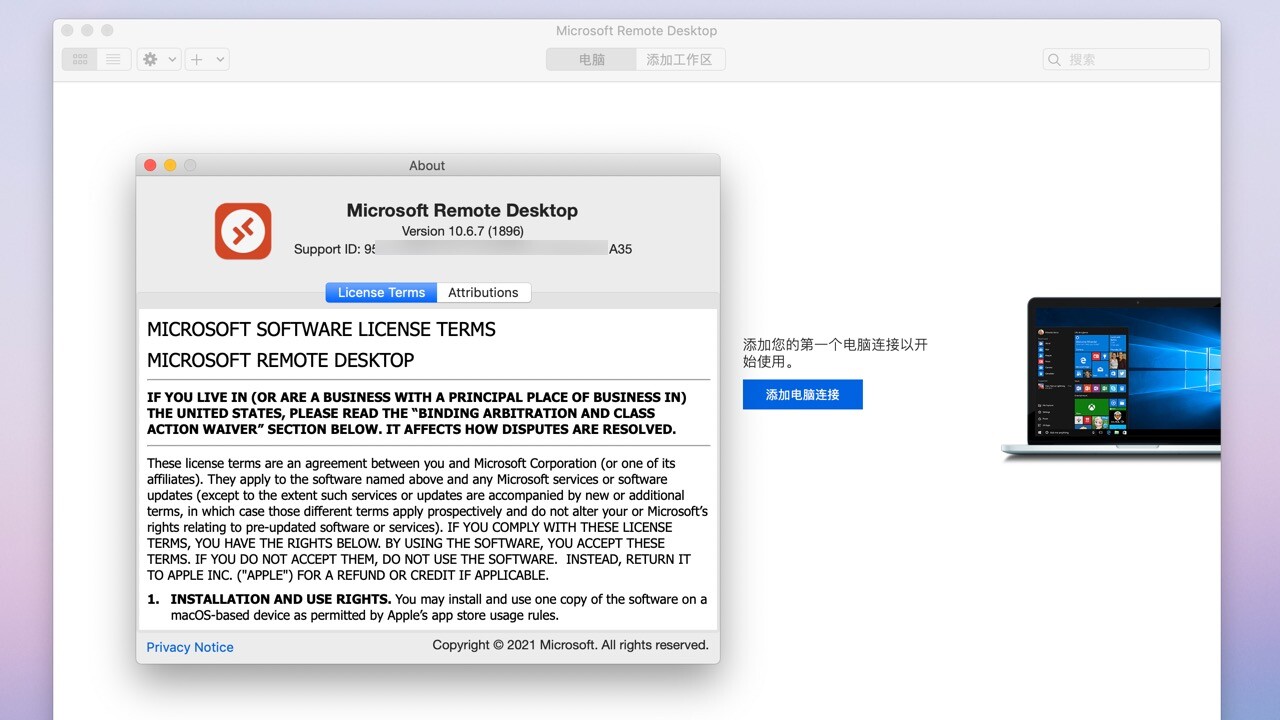Expand the plus button dropdown arrow
The image size is (1280, 720).
[x=220, y=59]
